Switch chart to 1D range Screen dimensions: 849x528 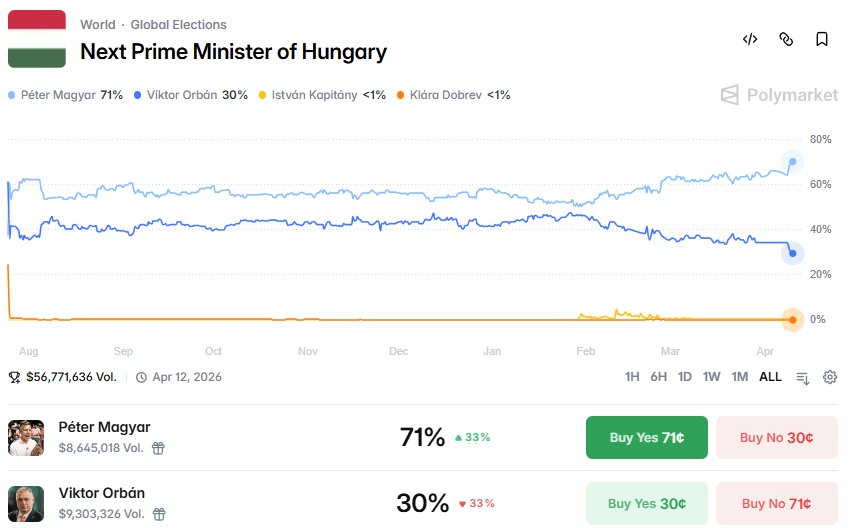tap(685, 377)
